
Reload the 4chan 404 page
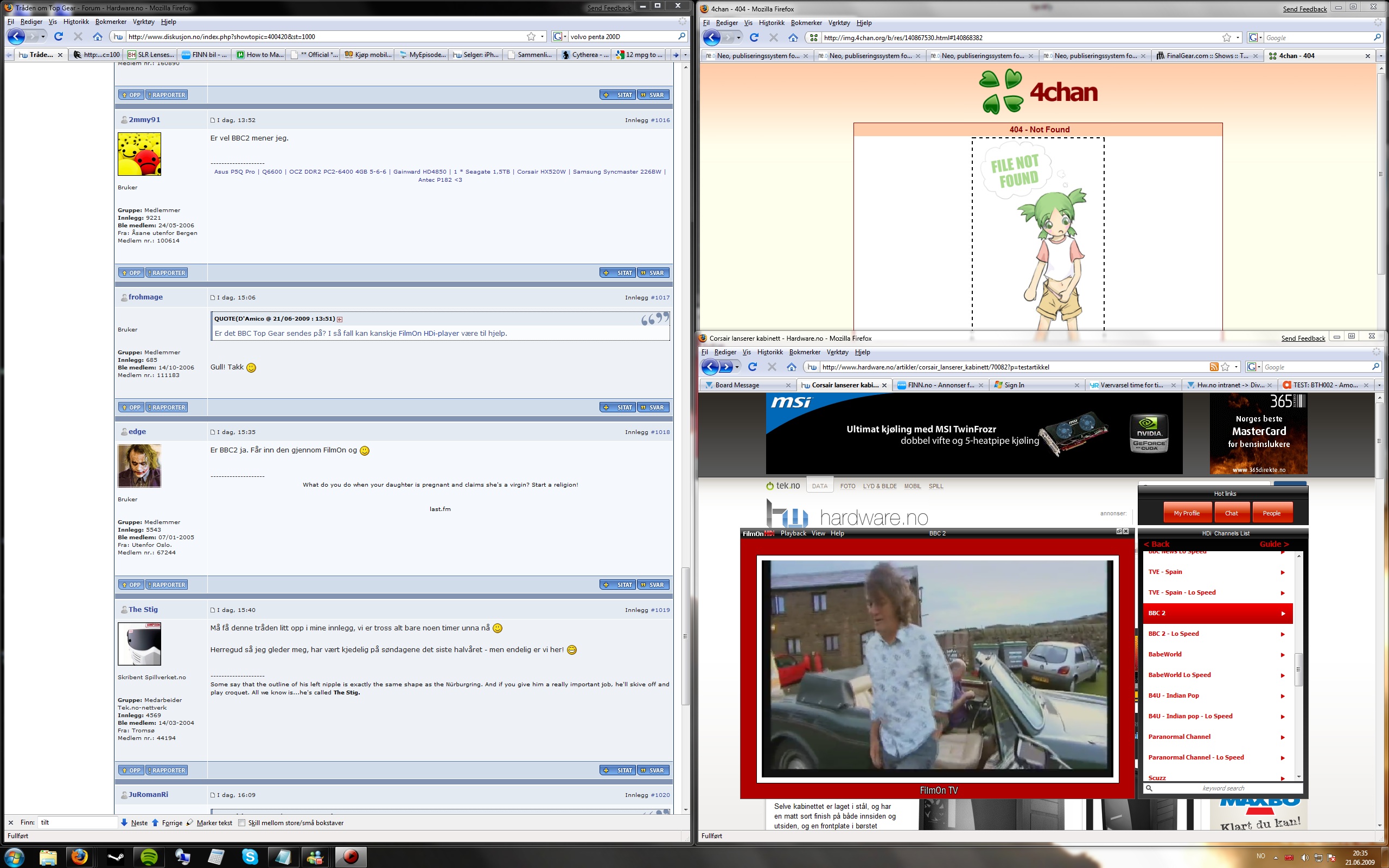[x=754, y=38]
